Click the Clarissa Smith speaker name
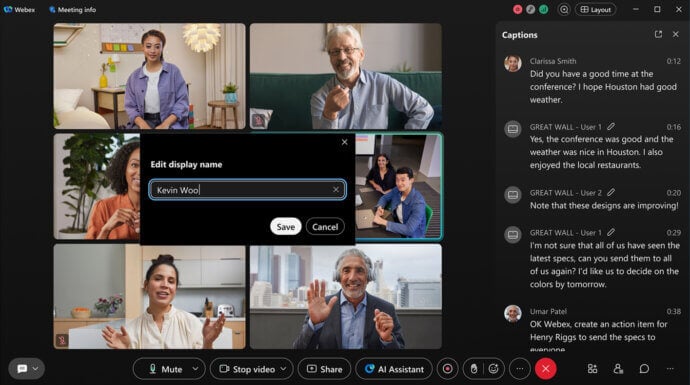The width and height of the screenshot is (690, 385). point(553,61)
